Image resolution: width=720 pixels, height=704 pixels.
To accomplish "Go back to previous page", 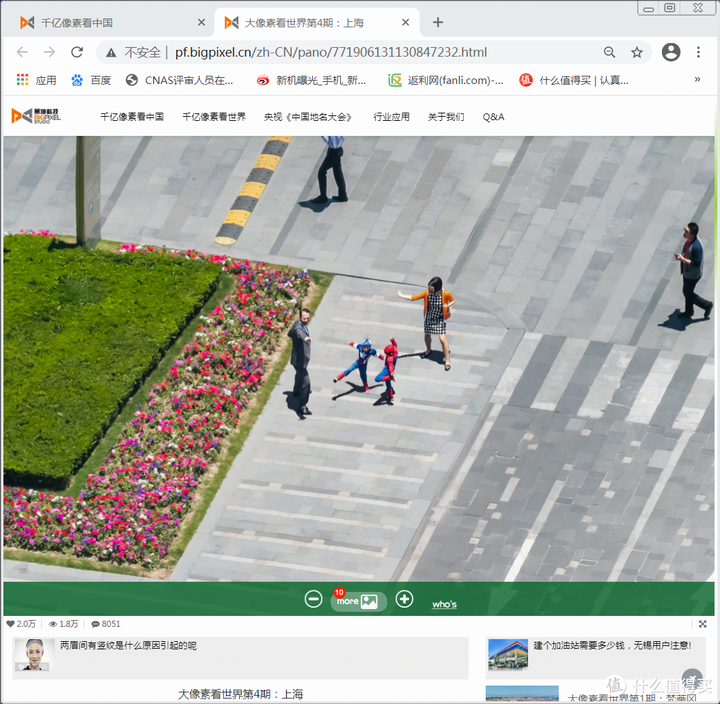I will point(22,52).
